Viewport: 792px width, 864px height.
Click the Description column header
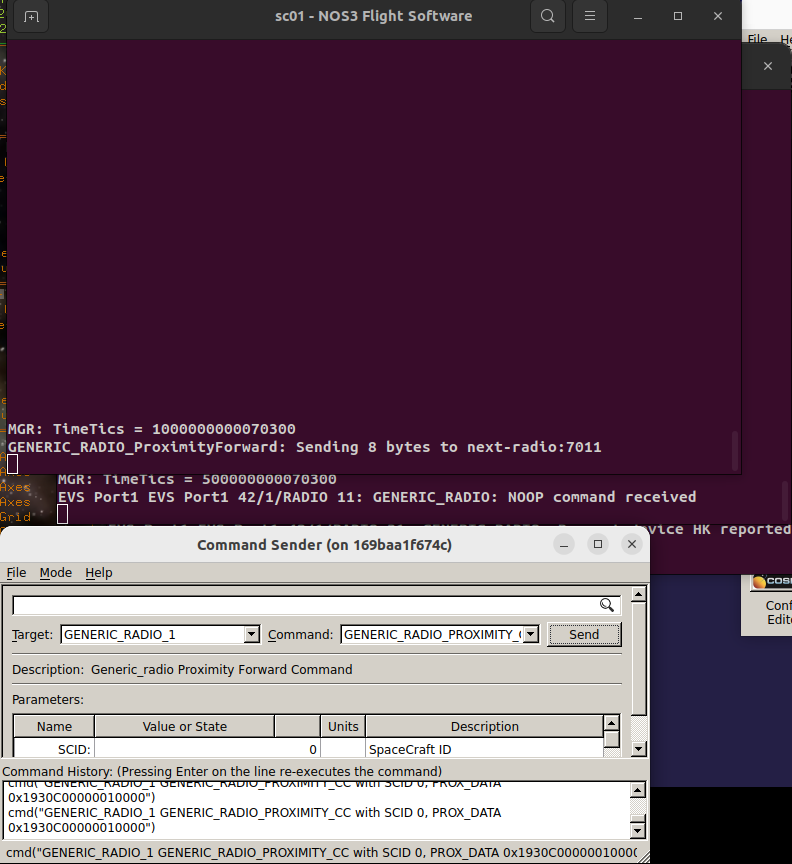click(x=484, y=726)
